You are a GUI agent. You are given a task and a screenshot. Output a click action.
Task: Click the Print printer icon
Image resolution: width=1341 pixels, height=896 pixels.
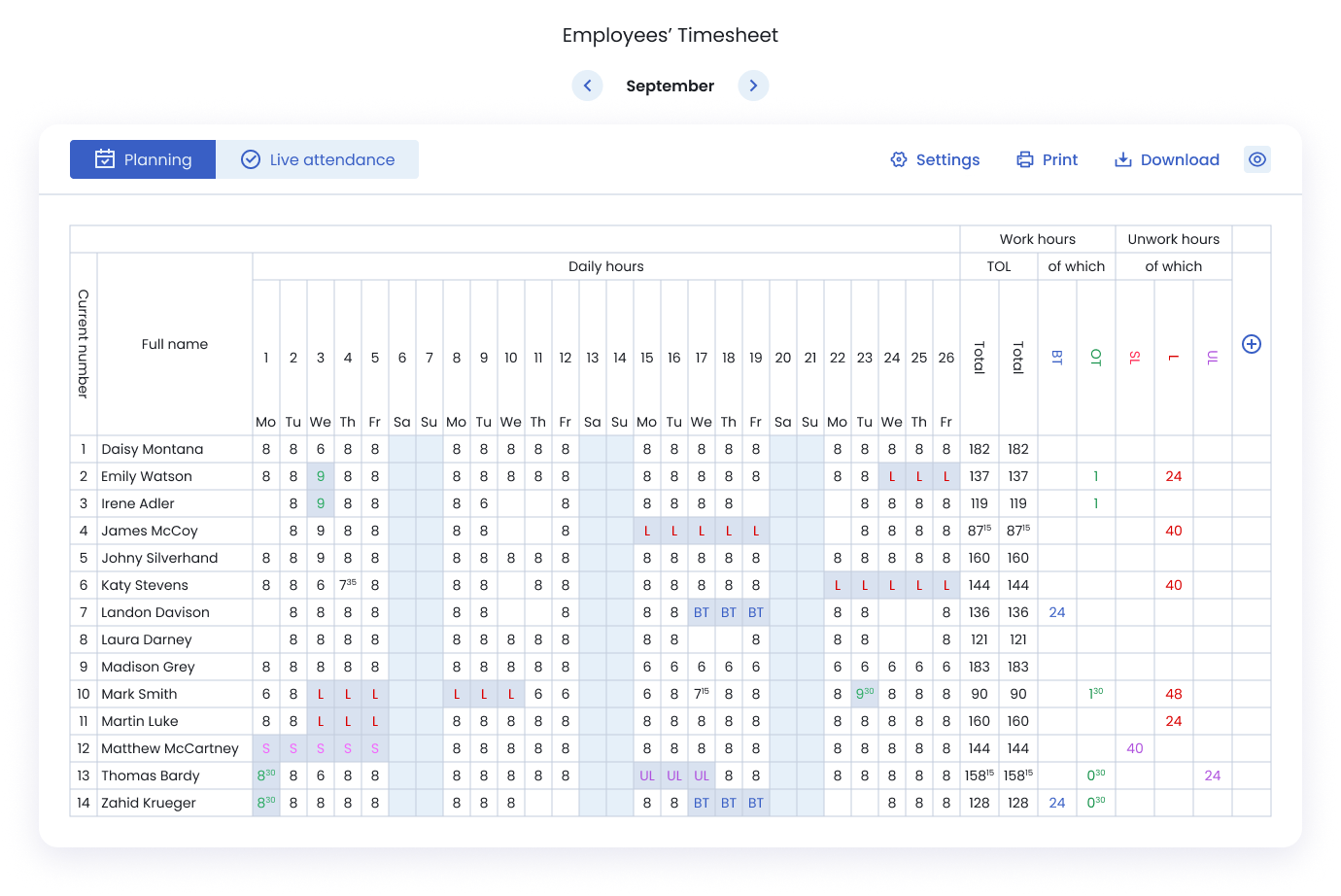tap(1025, 159)
